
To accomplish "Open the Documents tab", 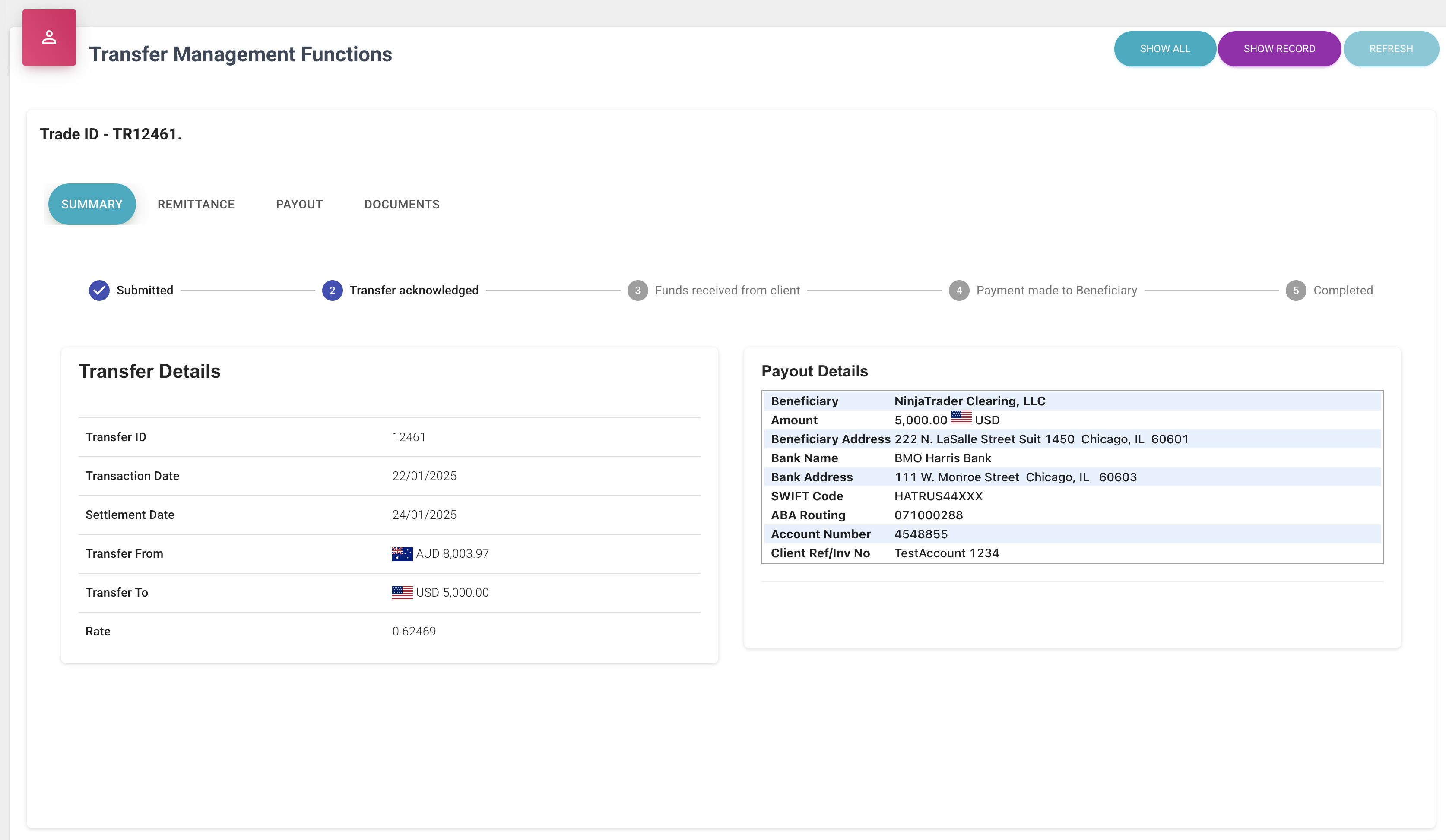I will [x=402, y=205].
